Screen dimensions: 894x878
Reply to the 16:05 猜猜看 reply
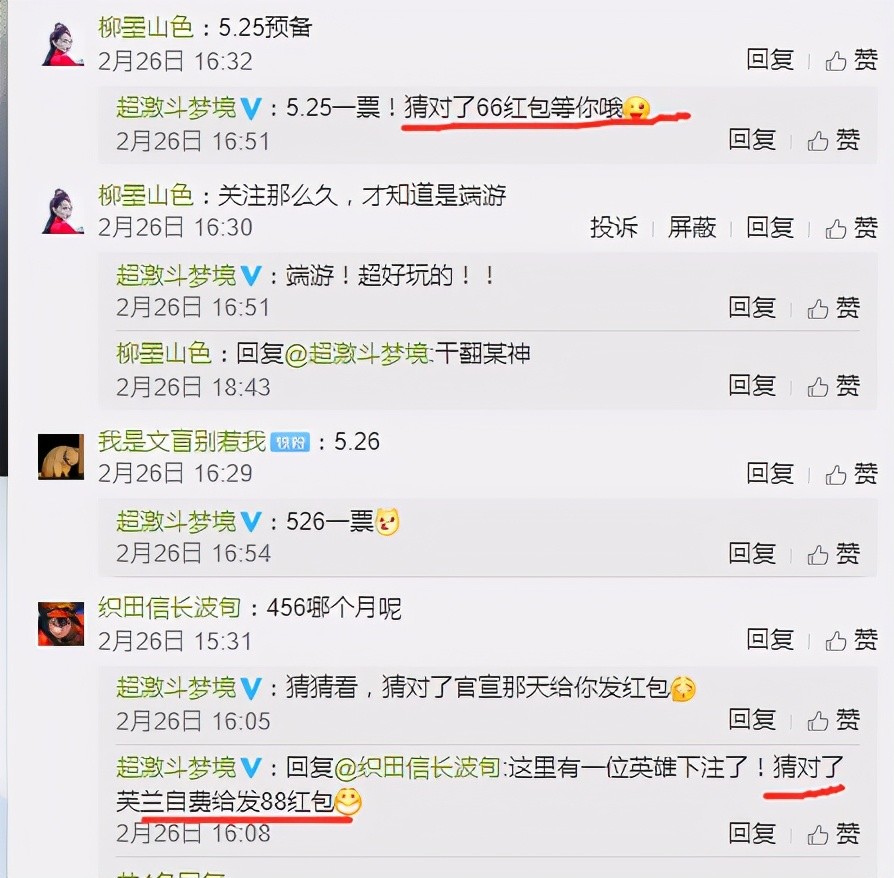753,720
